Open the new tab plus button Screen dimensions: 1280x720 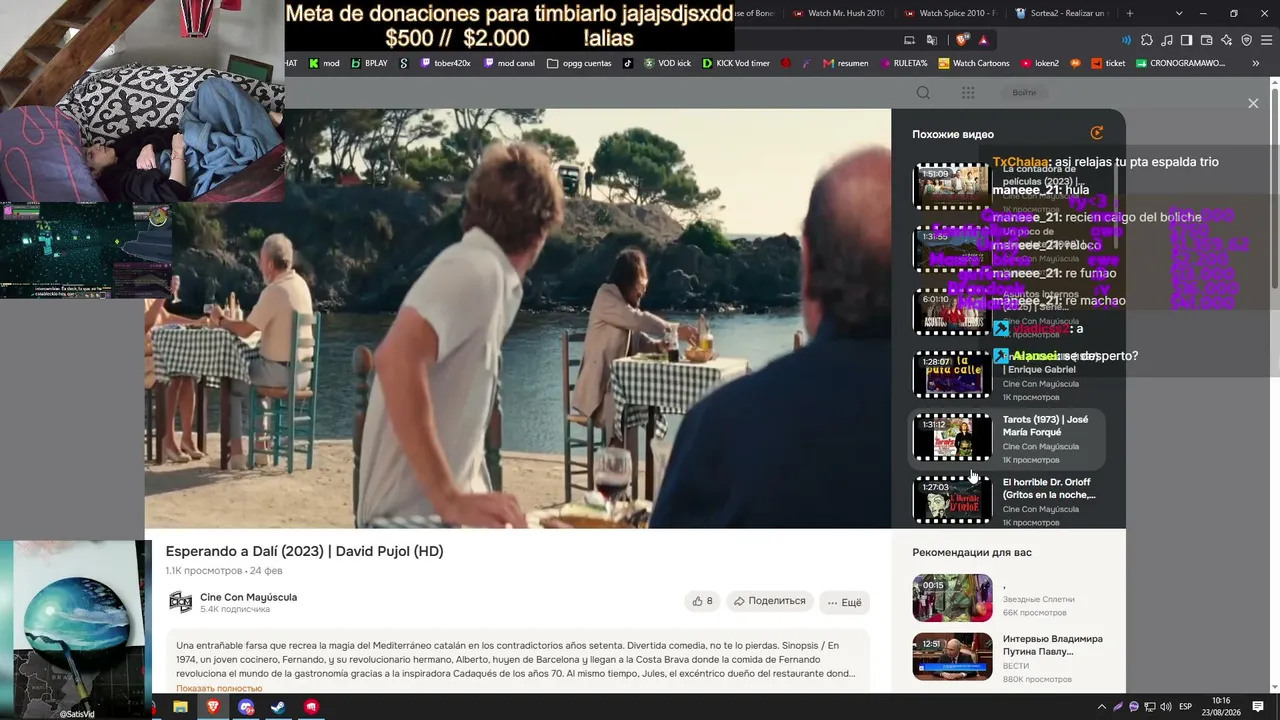pyautogui.click(x=1130, y=13)
